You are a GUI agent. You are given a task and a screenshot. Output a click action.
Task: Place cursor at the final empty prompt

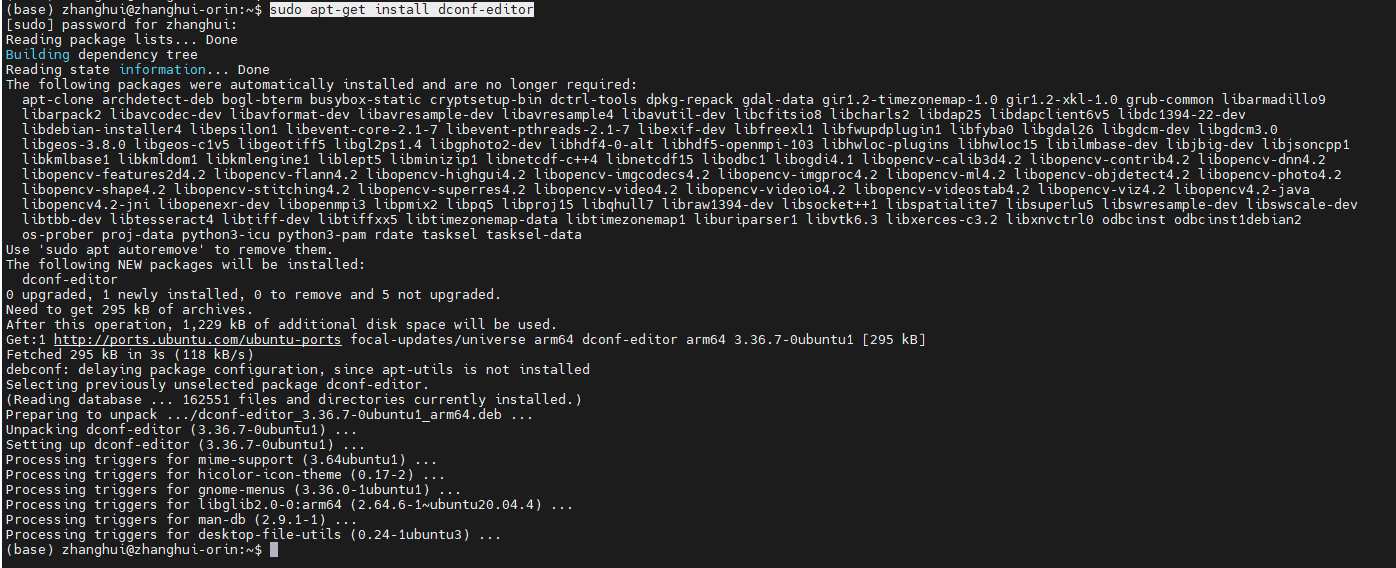(x=273, y=550)
